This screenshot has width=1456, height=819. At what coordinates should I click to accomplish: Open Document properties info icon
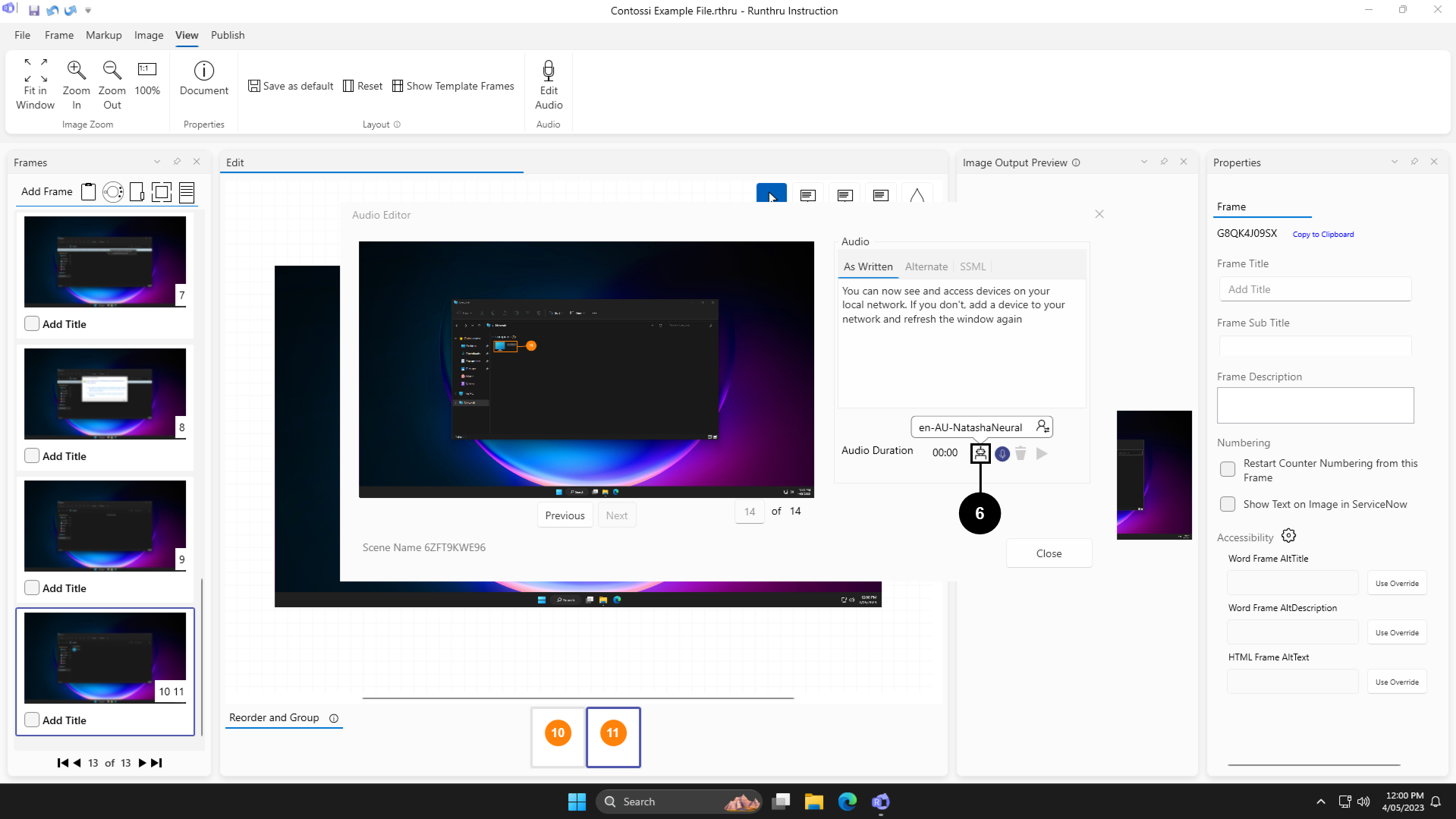(203, 71)
